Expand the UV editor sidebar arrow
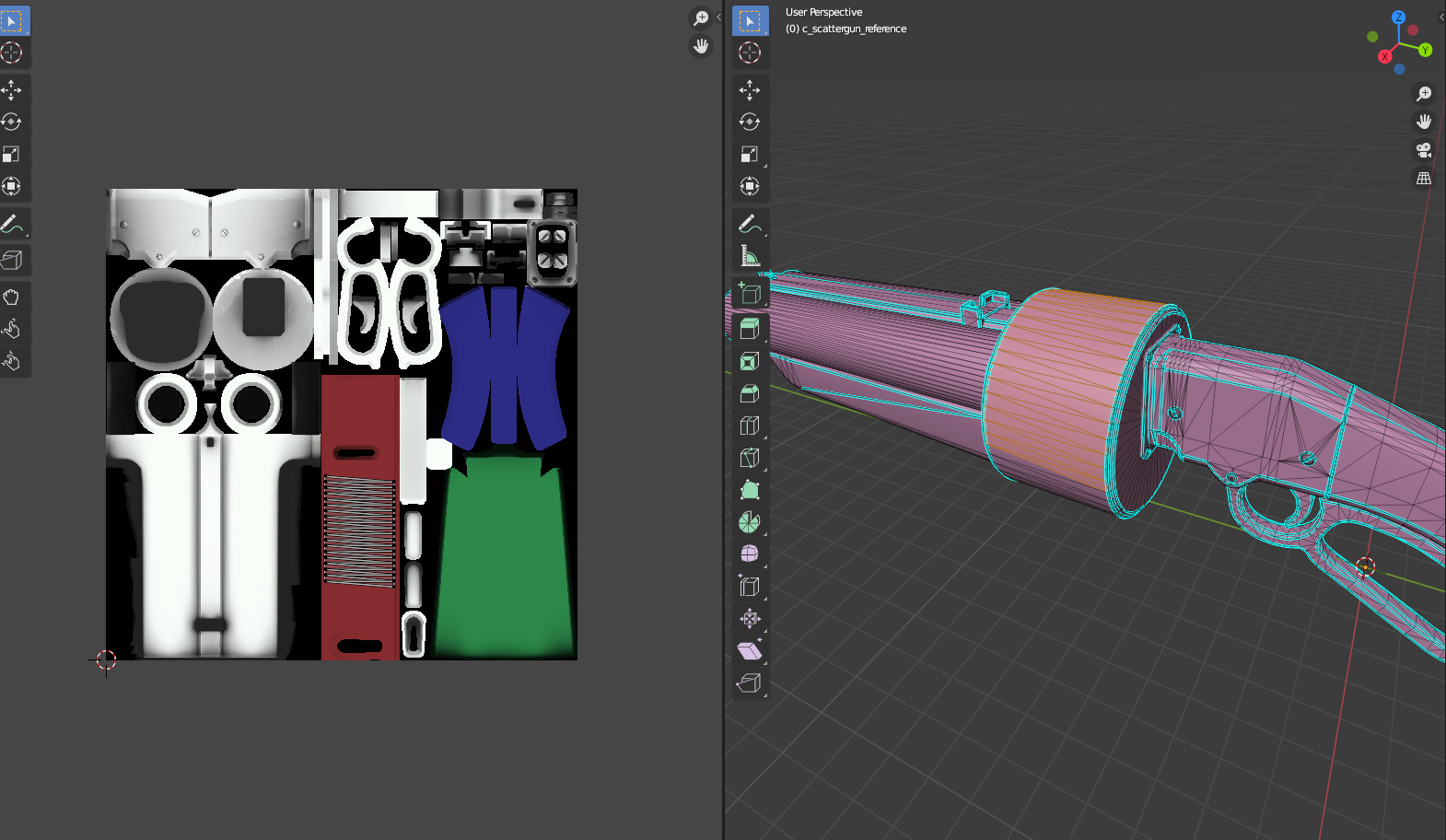 (x=718, y=17)
